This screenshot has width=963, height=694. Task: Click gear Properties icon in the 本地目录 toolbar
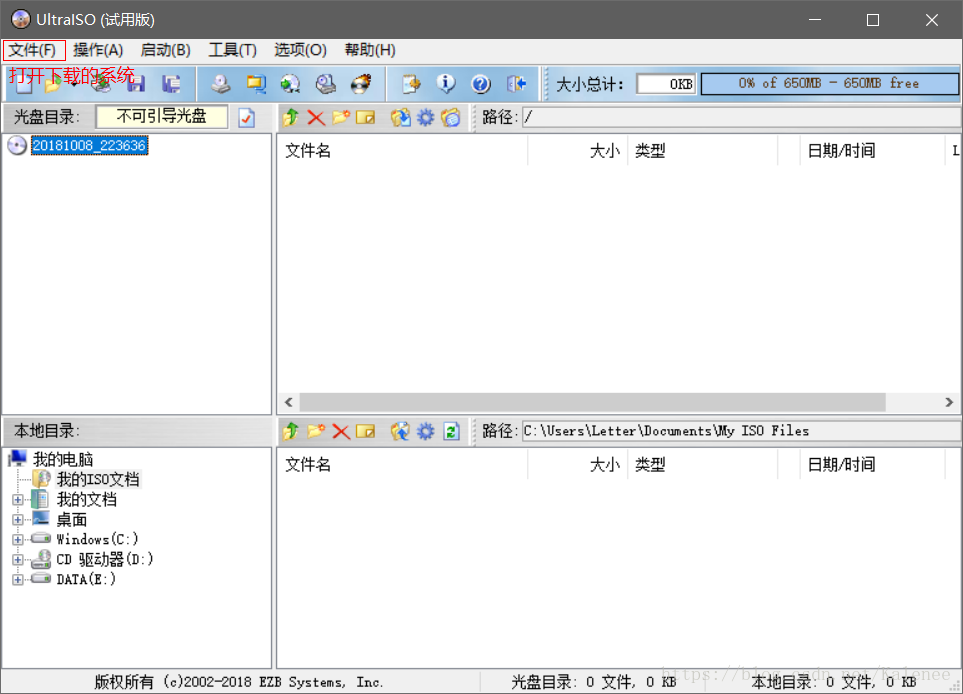[426, 431]
